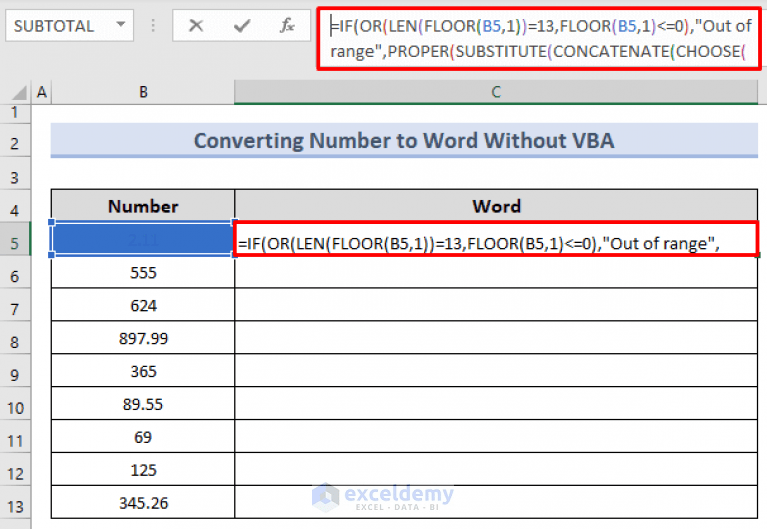Click the empty Word cell beside 897.99
The width and height of the screenshot is (767, 529).
[x=496, y=338]
